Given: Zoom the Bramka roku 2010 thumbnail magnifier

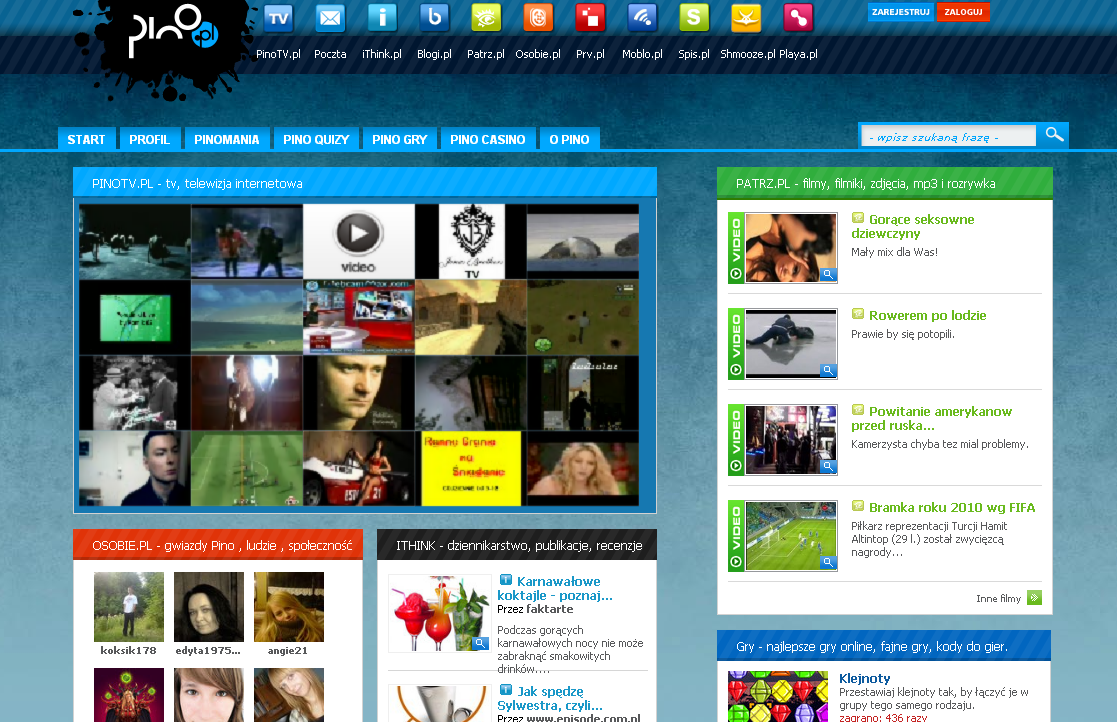Looking at the screenshot, I should pos(828,563).
